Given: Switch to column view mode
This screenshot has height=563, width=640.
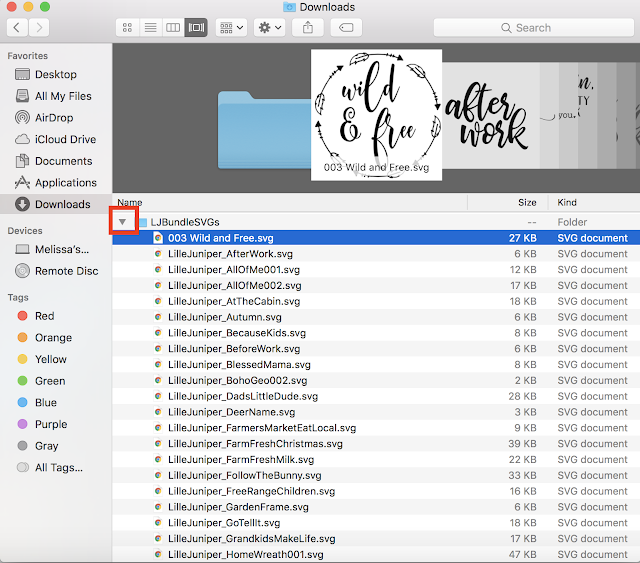Looking at the screenshot, I should (173, 27).
